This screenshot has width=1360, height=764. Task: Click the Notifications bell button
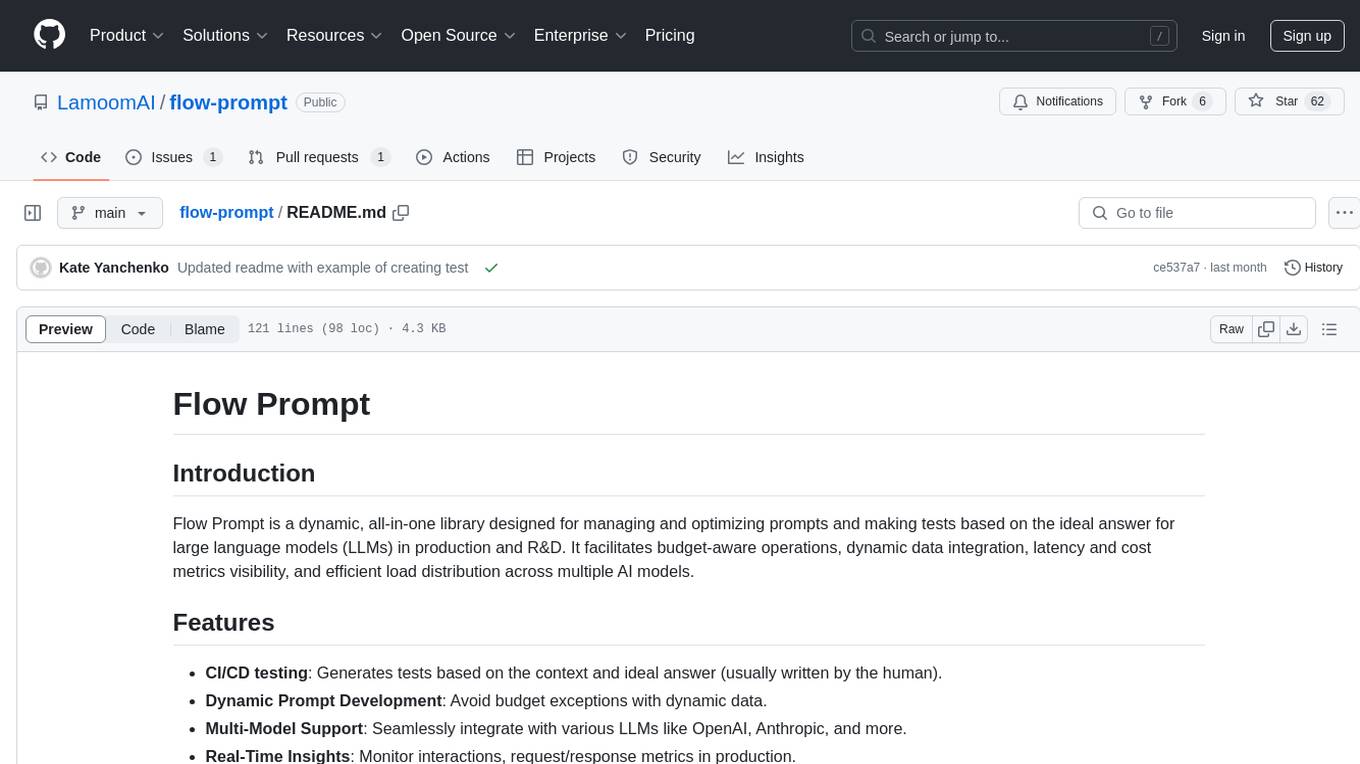[x=1058, y=102]
